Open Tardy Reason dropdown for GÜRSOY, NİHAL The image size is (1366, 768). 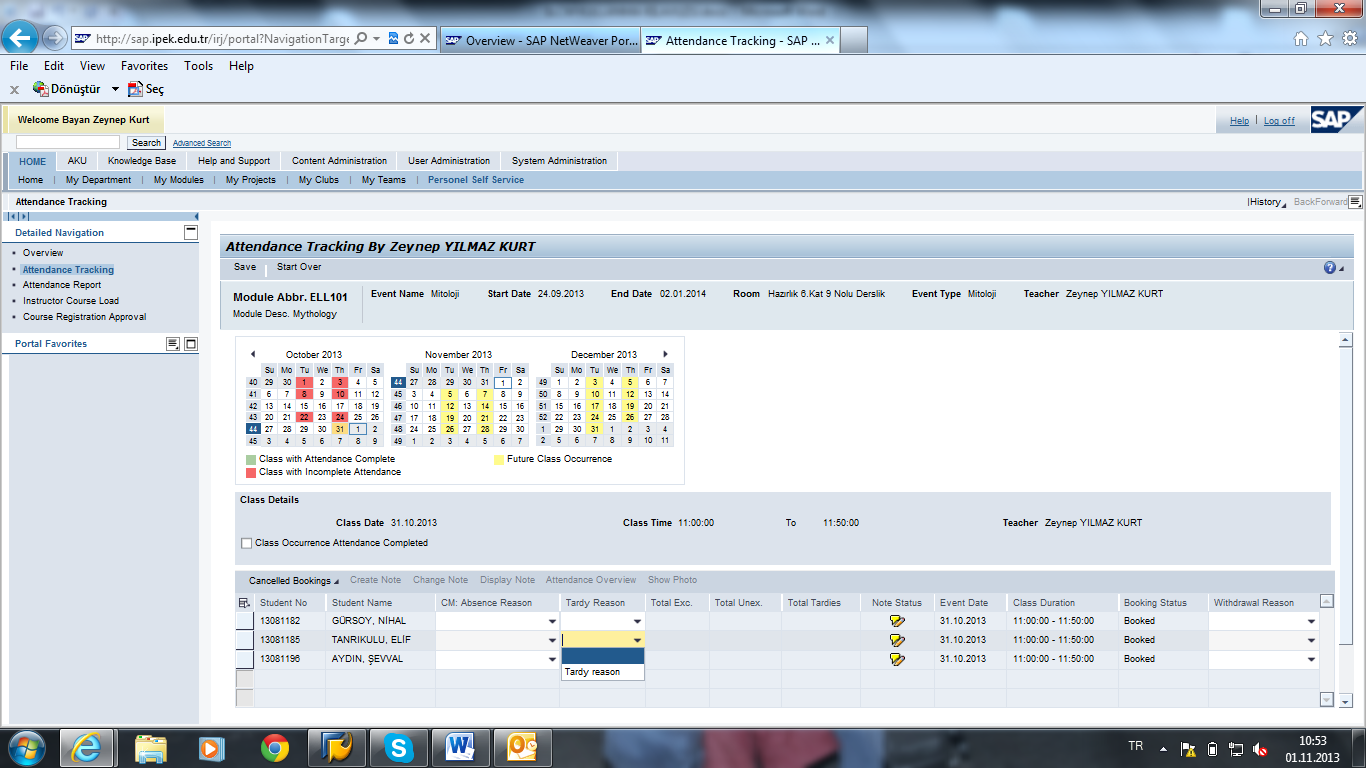click(x=637, y=621)
